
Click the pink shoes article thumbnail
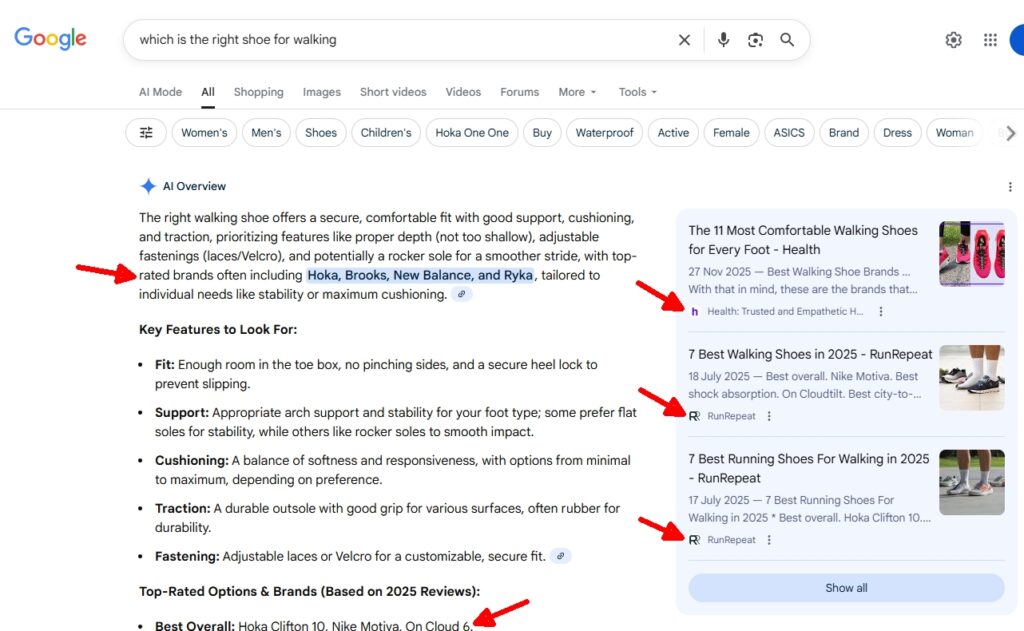coord(971,254)
